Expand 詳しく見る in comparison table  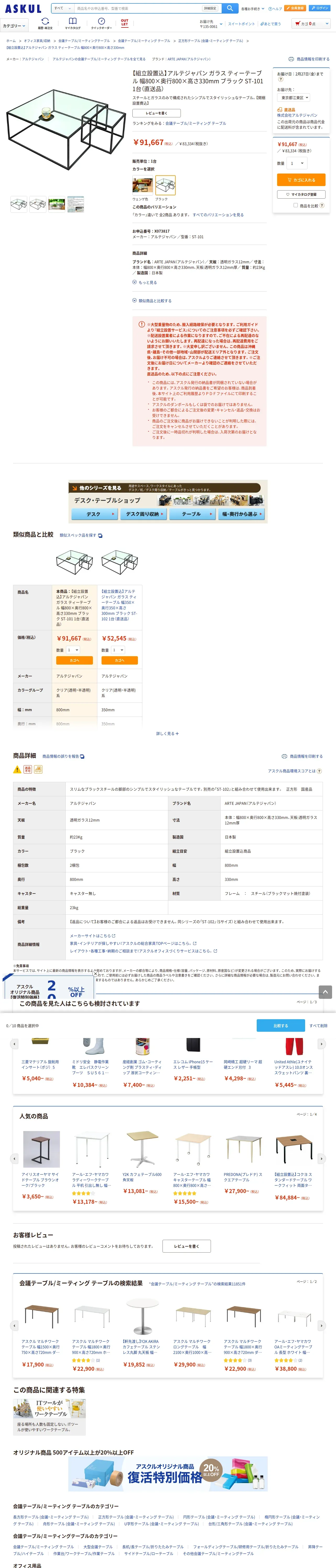coord(168,734)
